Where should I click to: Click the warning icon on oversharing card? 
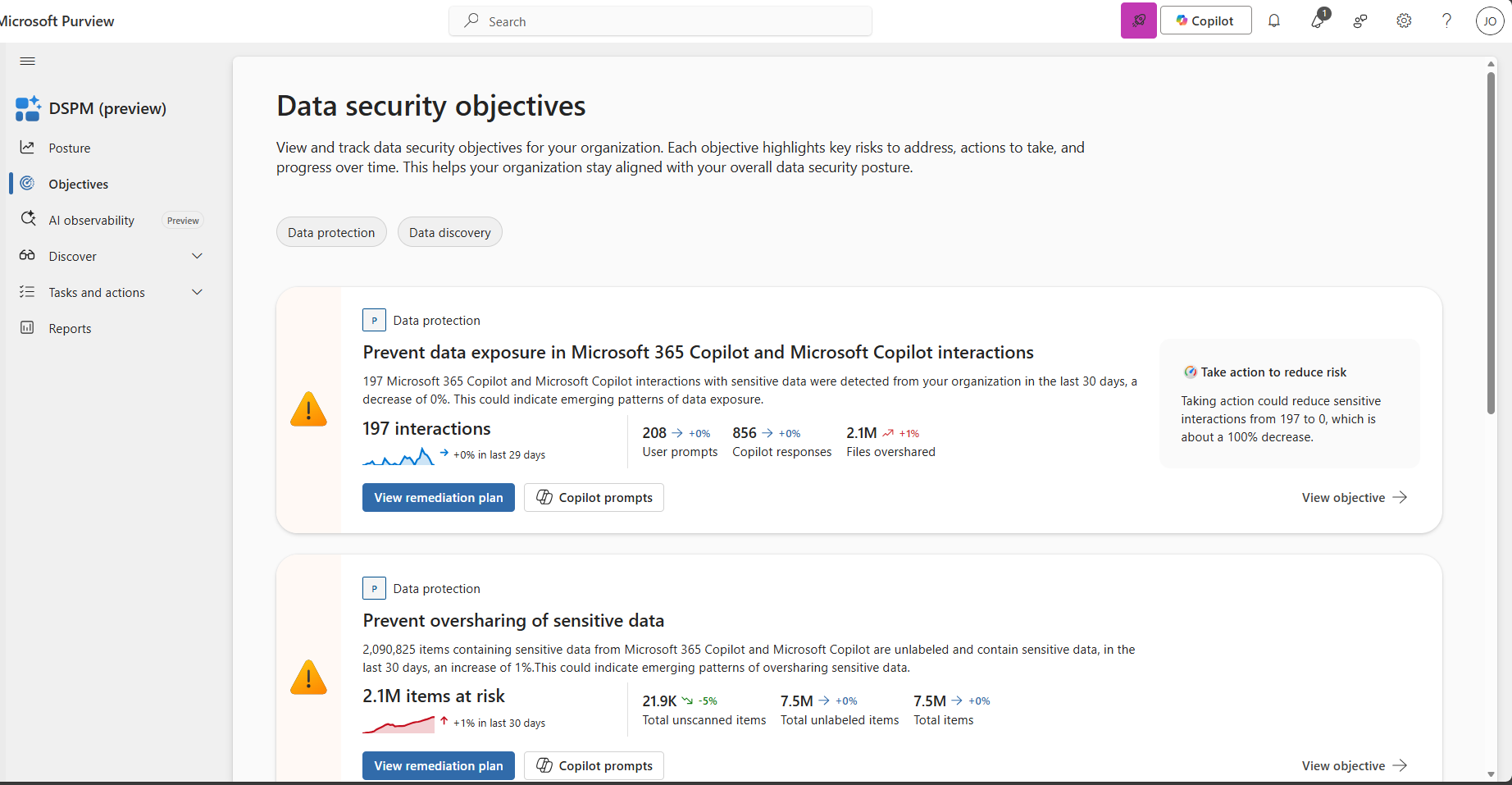(308, 678)
